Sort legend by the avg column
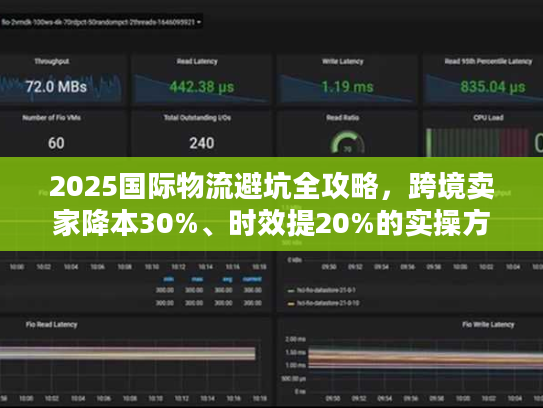Viewport: 543px width, 408px height. point(227,279)
